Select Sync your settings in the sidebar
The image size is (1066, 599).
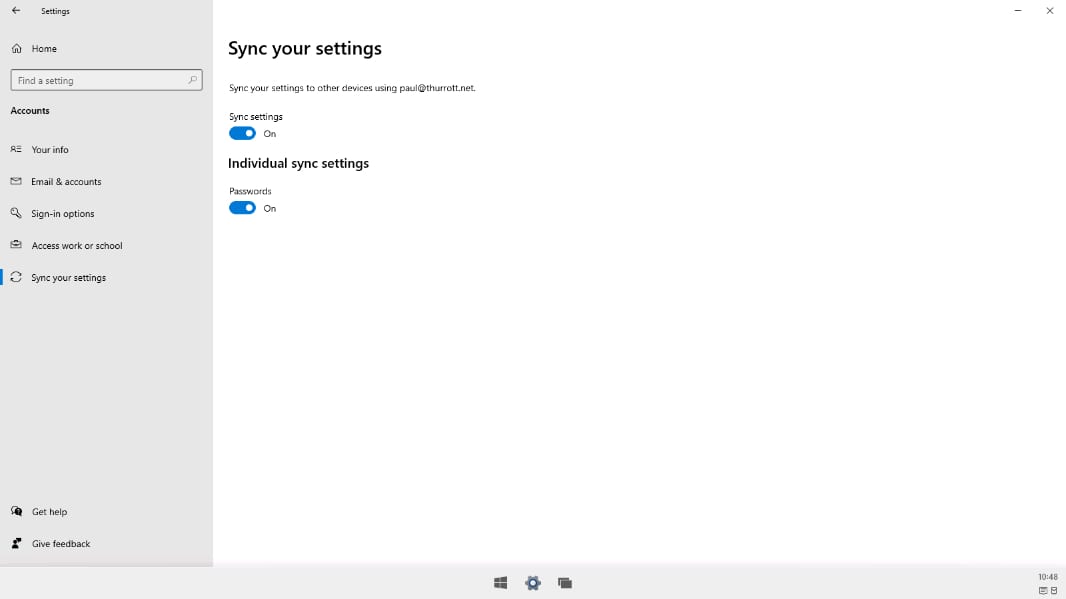pyautogui.click(x=106, y=277)
